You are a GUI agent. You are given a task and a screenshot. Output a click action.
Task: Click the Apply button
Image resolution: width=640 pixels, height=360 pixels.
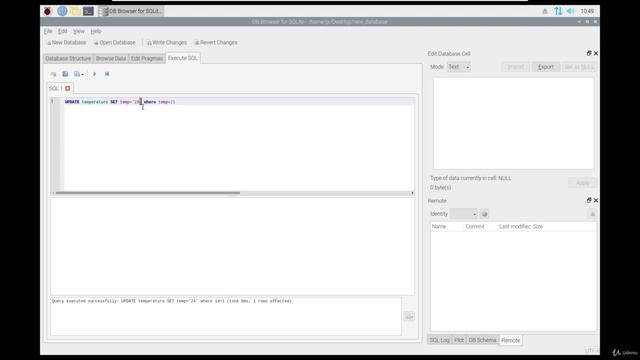pyautogui.click(x=582, y=183)
